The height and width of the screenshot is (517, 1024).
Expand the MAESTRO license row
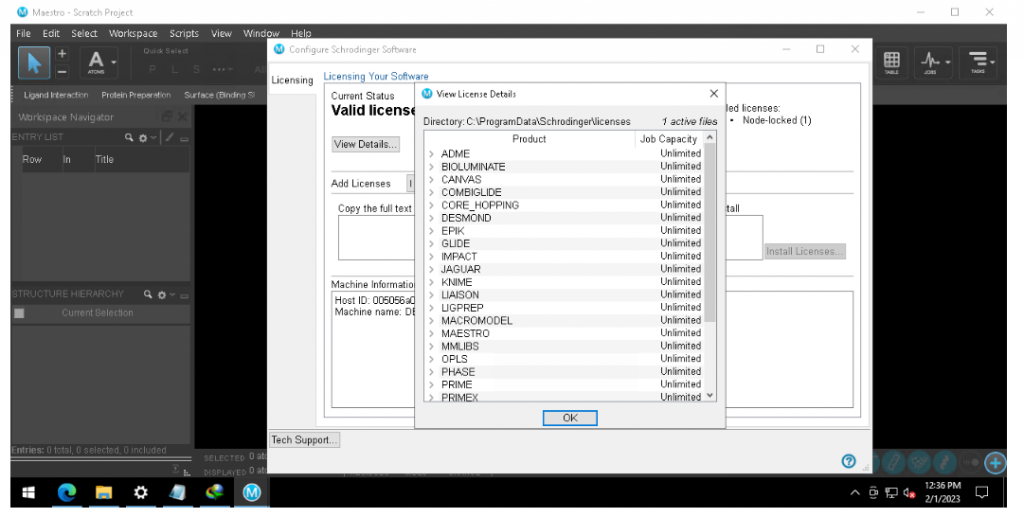[x=431, y=334]
